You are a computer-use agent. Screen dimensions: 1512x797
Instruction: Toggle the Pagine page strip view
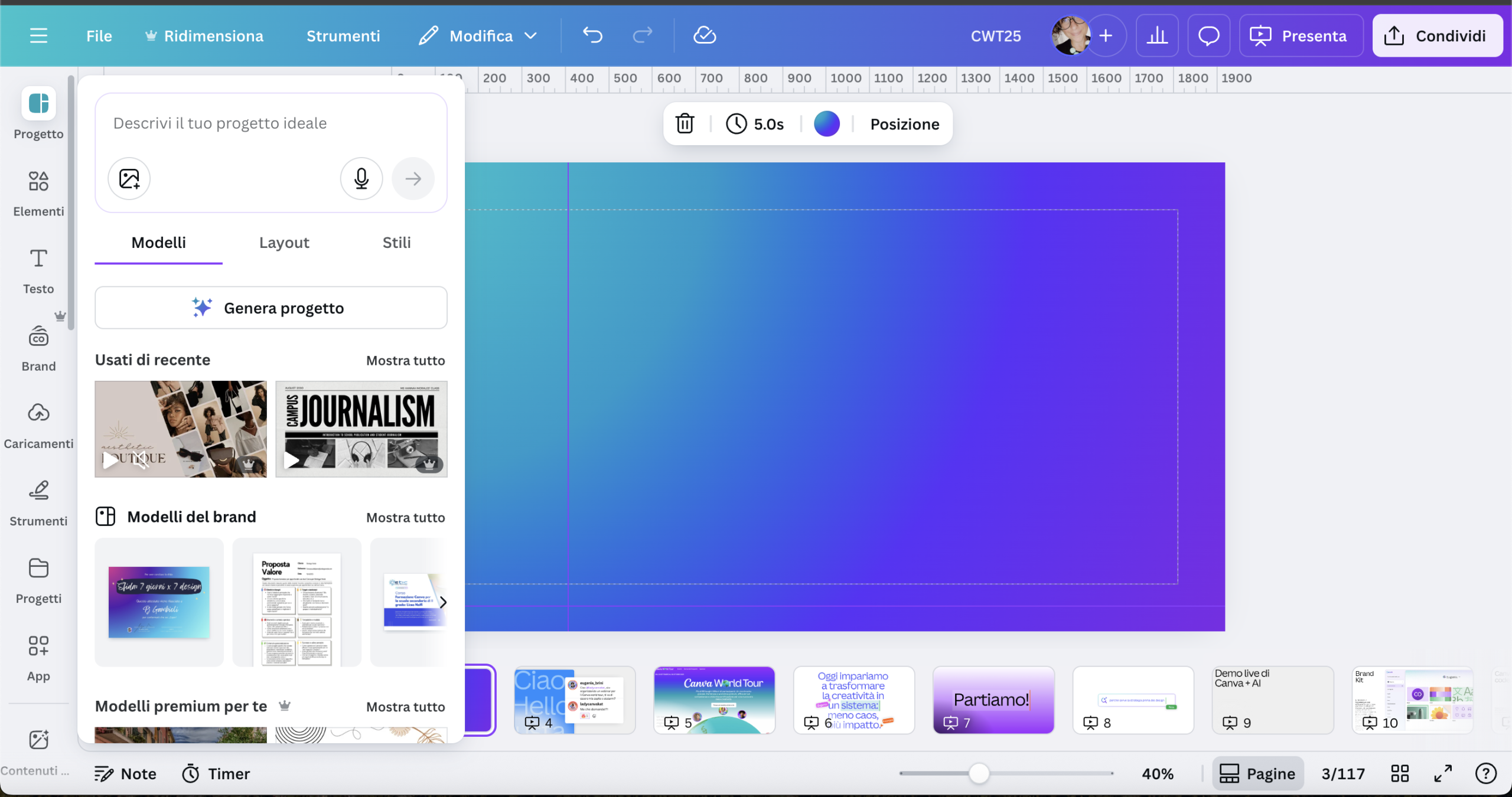1257,773
